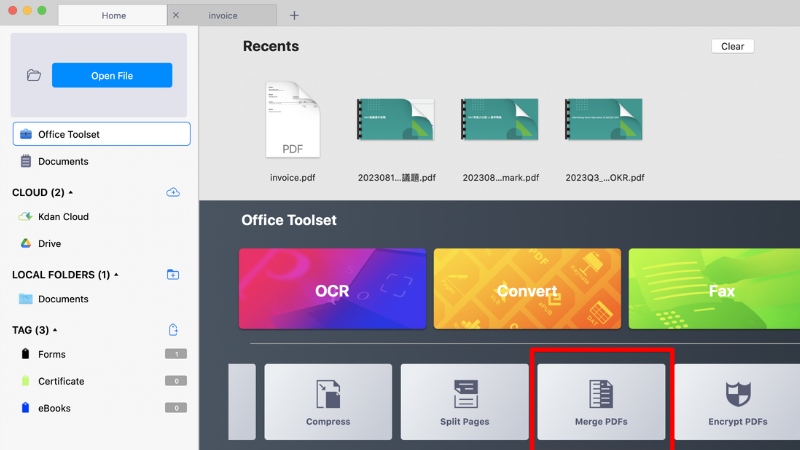800x450 pixels.
Task: Launch the Fax tool card
Action: 714,289
